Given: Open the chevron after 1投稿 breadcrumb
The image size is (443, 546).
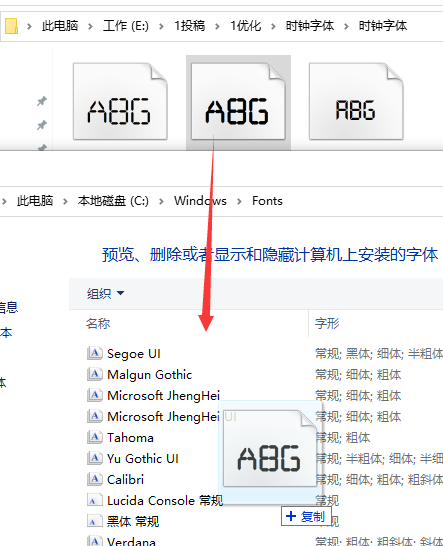Looking at the screenshot, I should point(217,26).
